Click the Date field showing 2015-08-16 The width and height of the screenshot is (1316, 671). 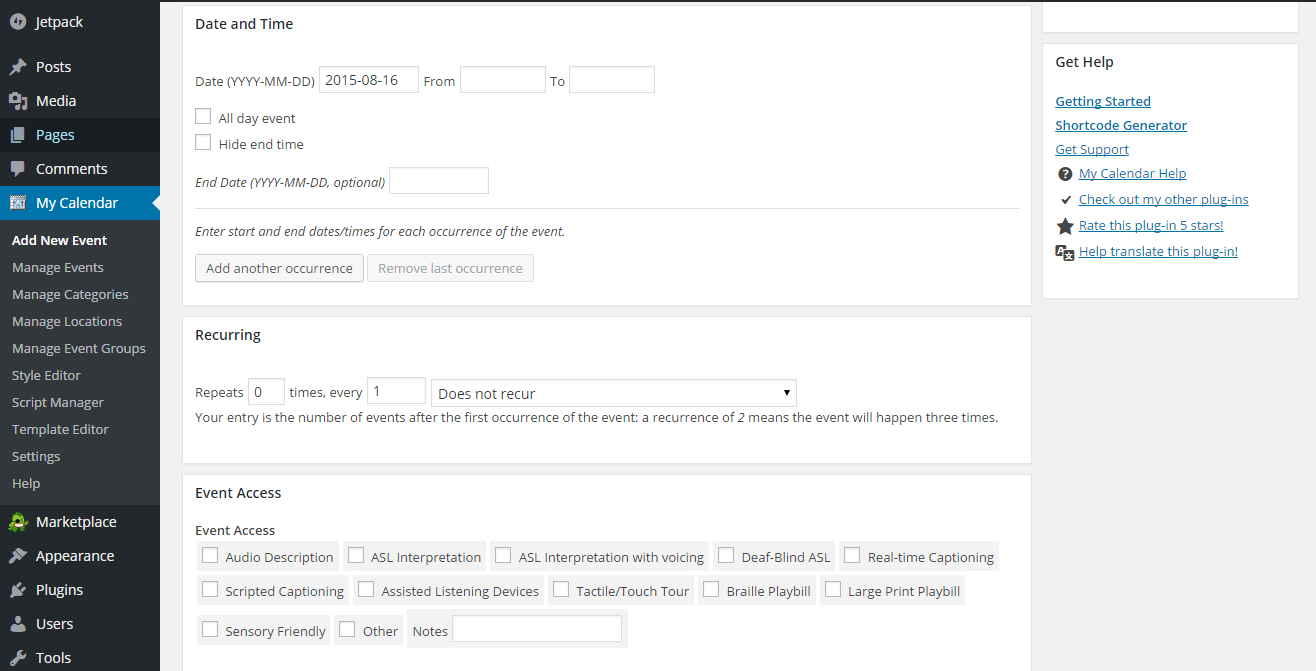click(369, 80)
